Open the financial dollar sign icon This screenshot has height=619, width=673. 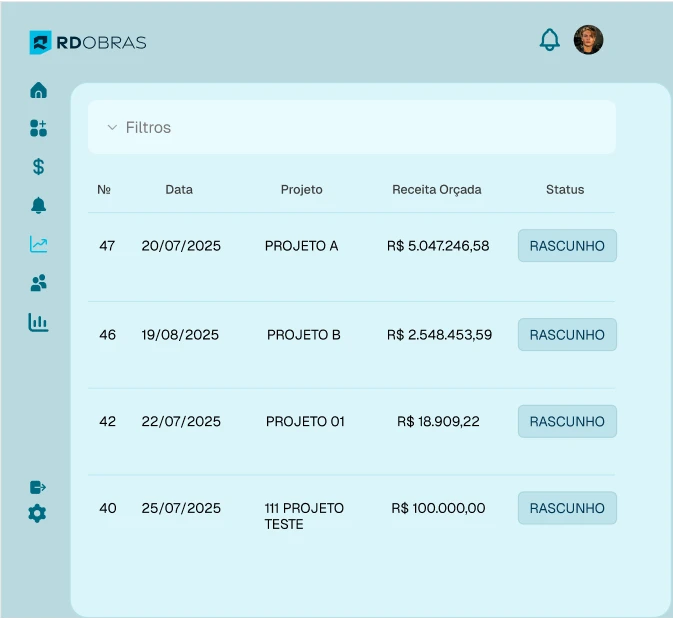pyautogui.click(x=38, y=167)
